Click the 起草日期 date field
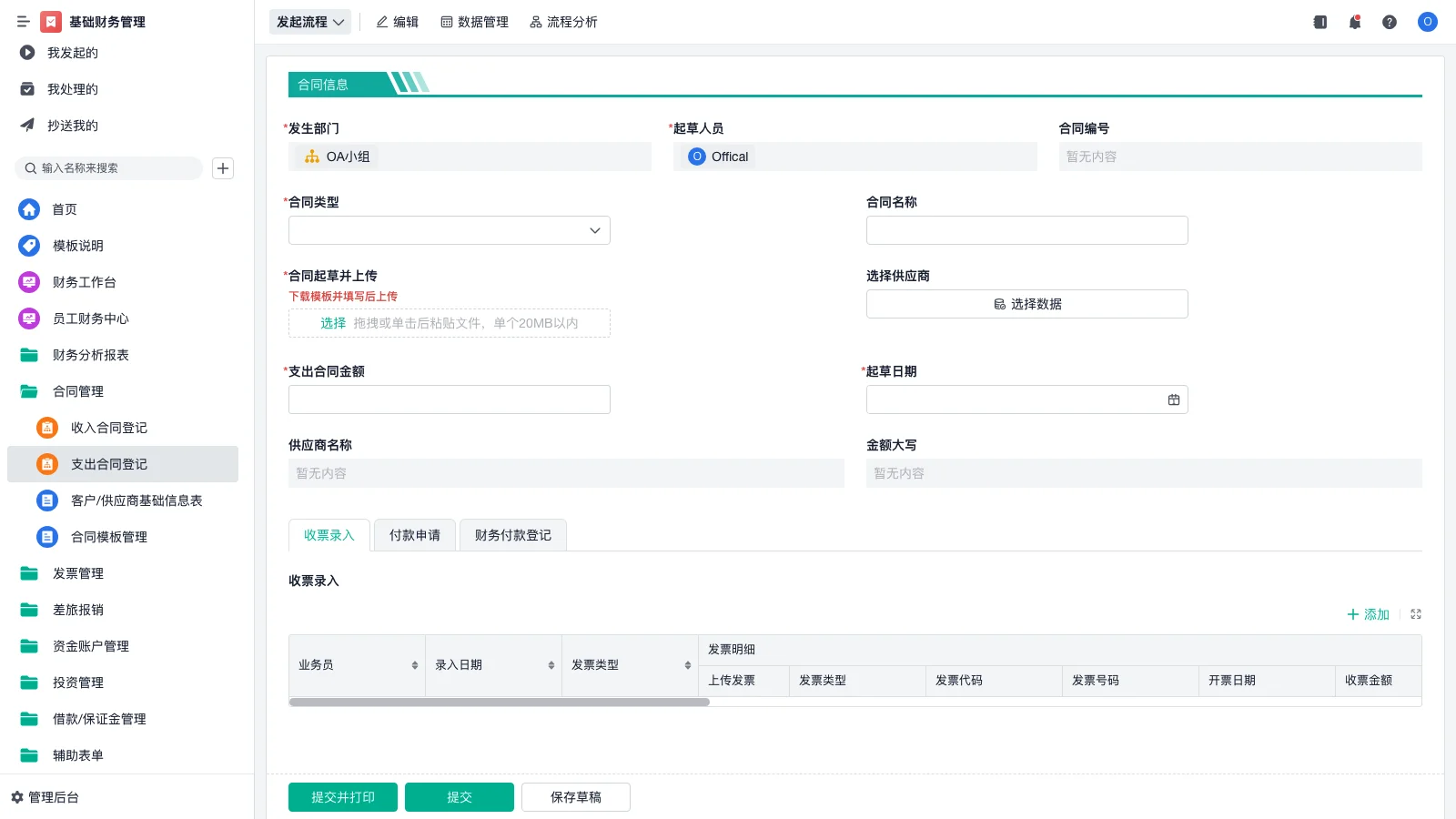Screen dimensions: 1456x819 click(1027, 399)
